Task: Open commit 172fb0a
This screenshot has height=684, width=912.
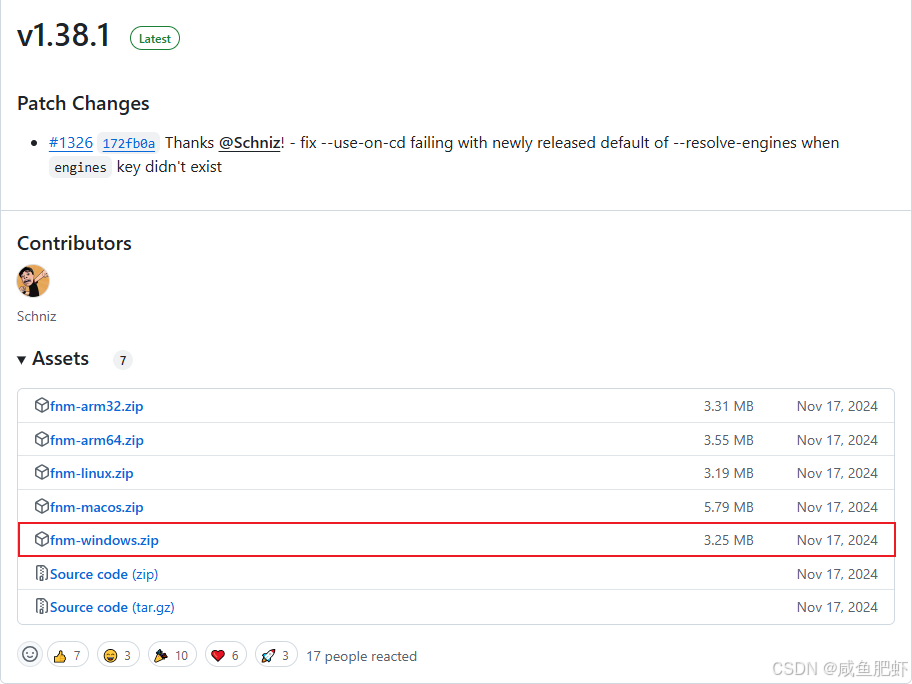Action: coord(128,142)
